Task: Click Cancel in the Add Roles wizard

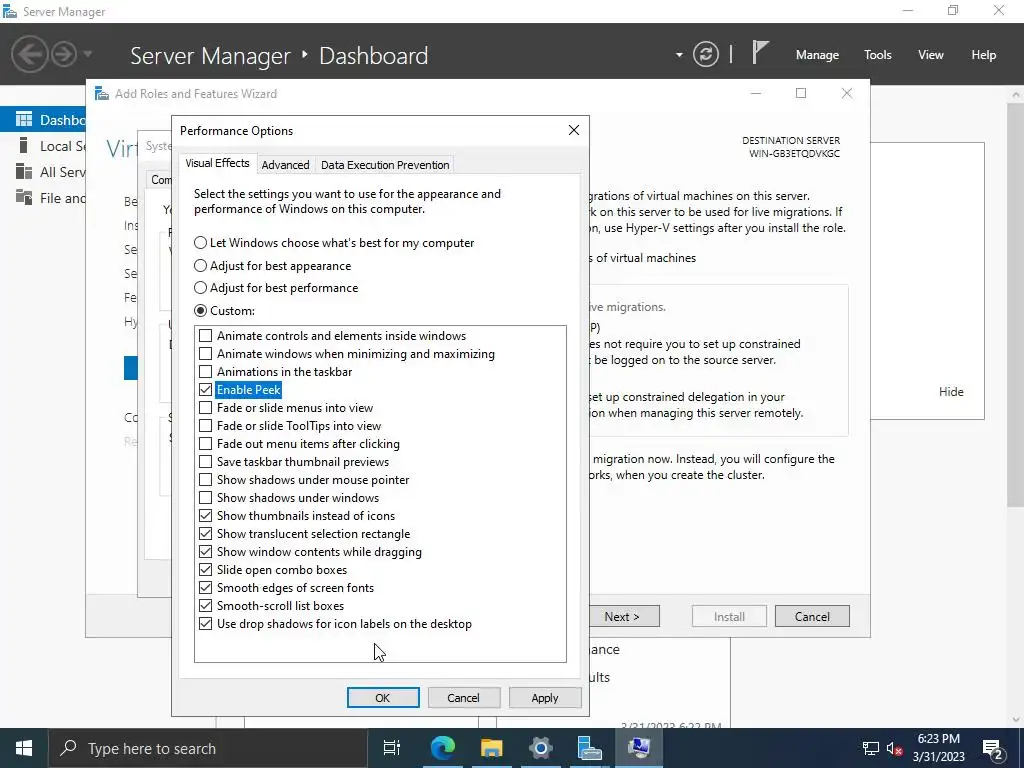Action: pos(812,616)
